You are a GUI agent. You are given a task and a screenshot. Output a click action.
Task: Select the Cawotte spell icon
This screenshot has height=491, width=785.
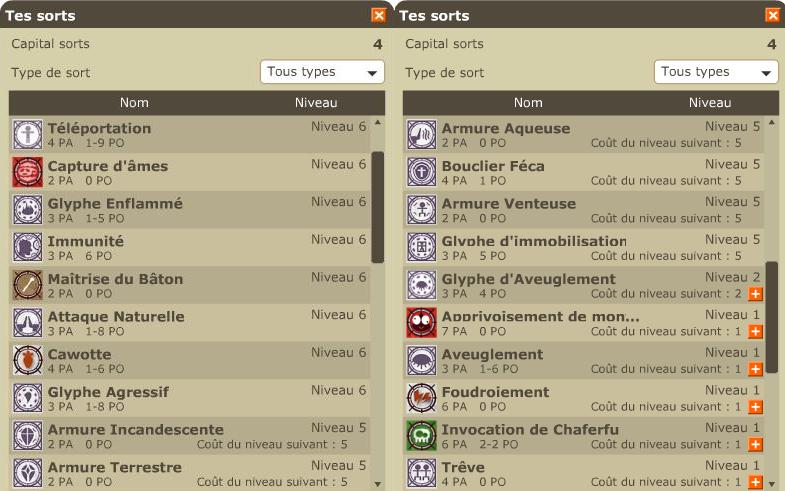point(28,360)
